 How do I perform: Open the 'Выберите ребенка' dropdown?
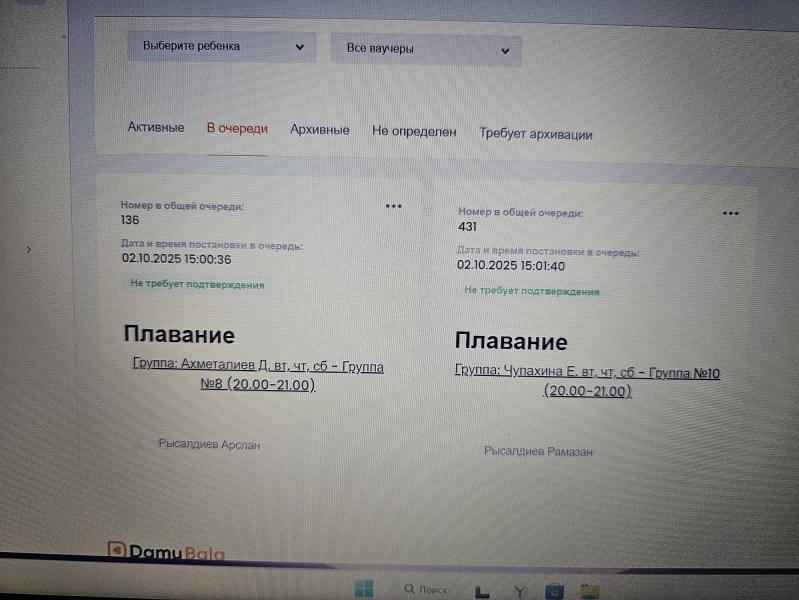(221, 46)
